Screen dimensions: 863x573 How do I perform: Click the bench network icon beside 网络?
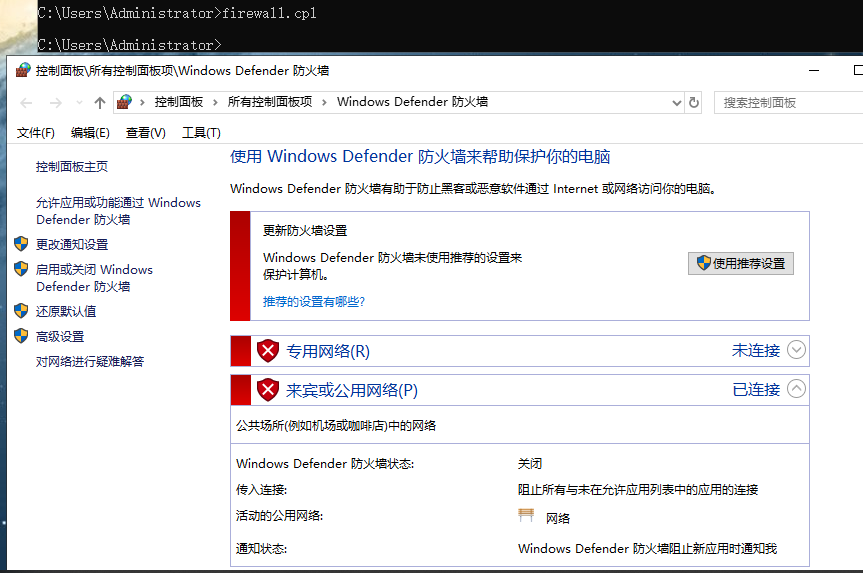tap(526, 516)
